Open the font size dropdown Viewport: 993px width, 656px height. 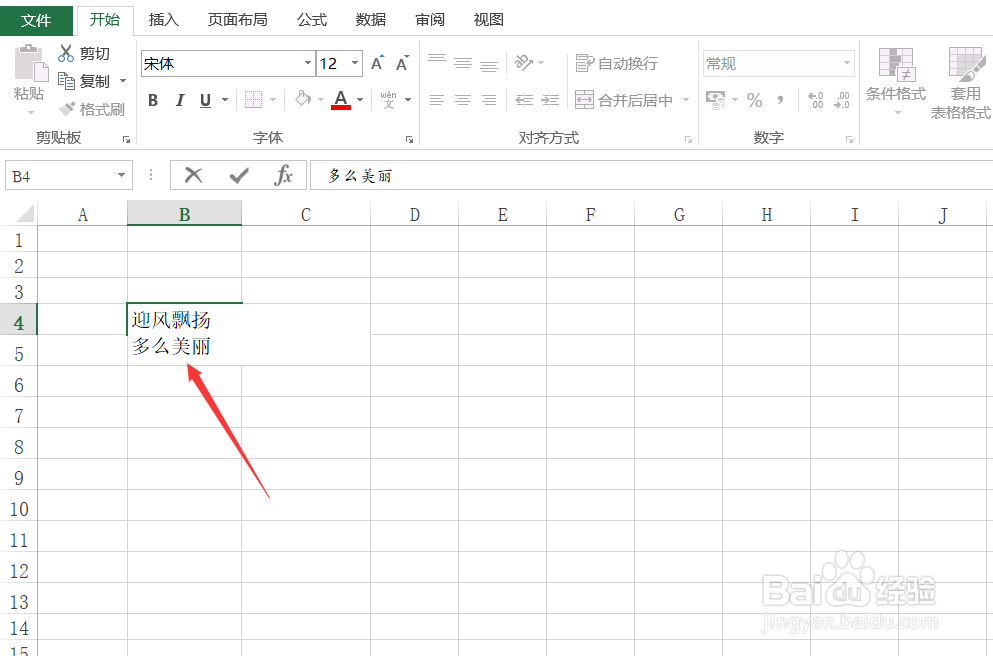pos(355,63)
